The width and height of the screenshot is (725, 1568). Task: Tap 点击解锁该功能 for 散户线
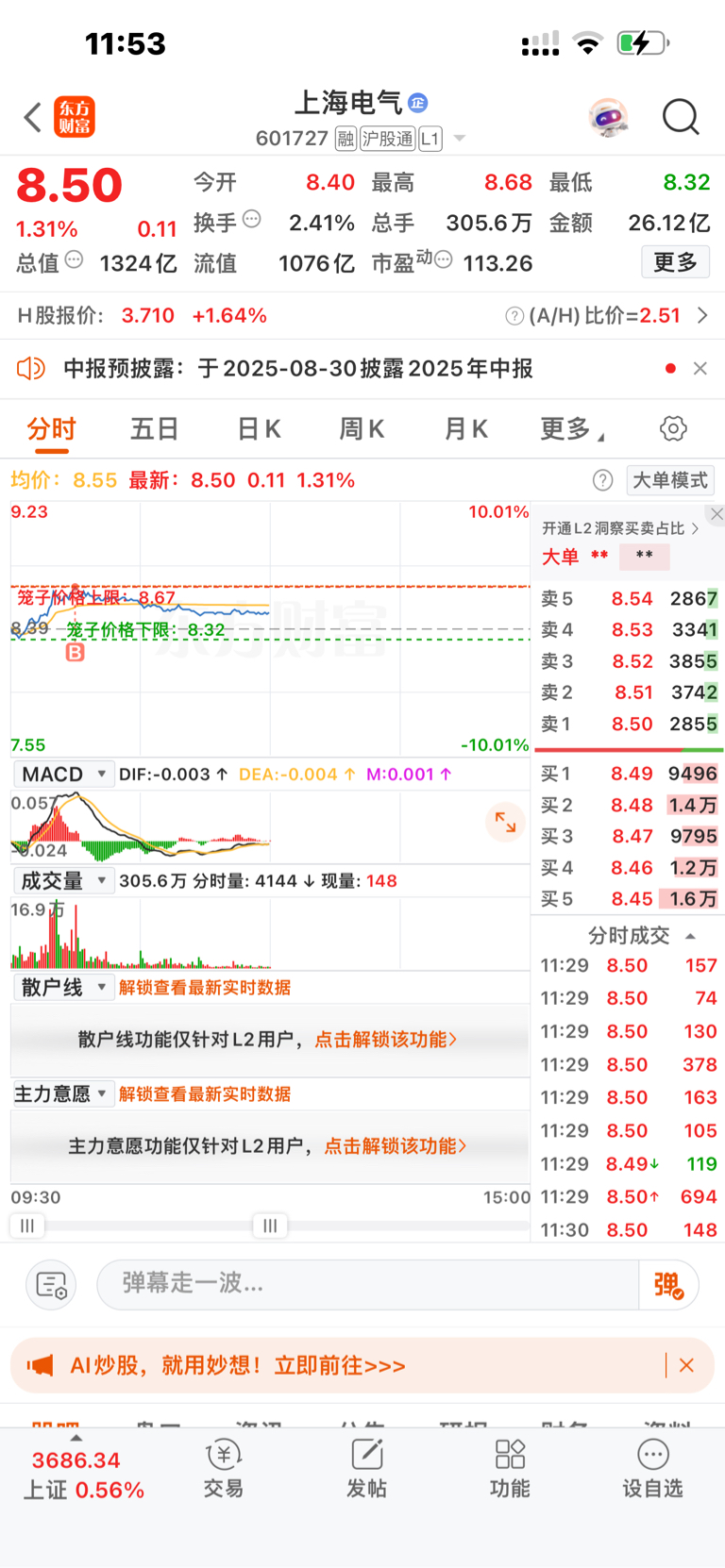point(386,1040)
